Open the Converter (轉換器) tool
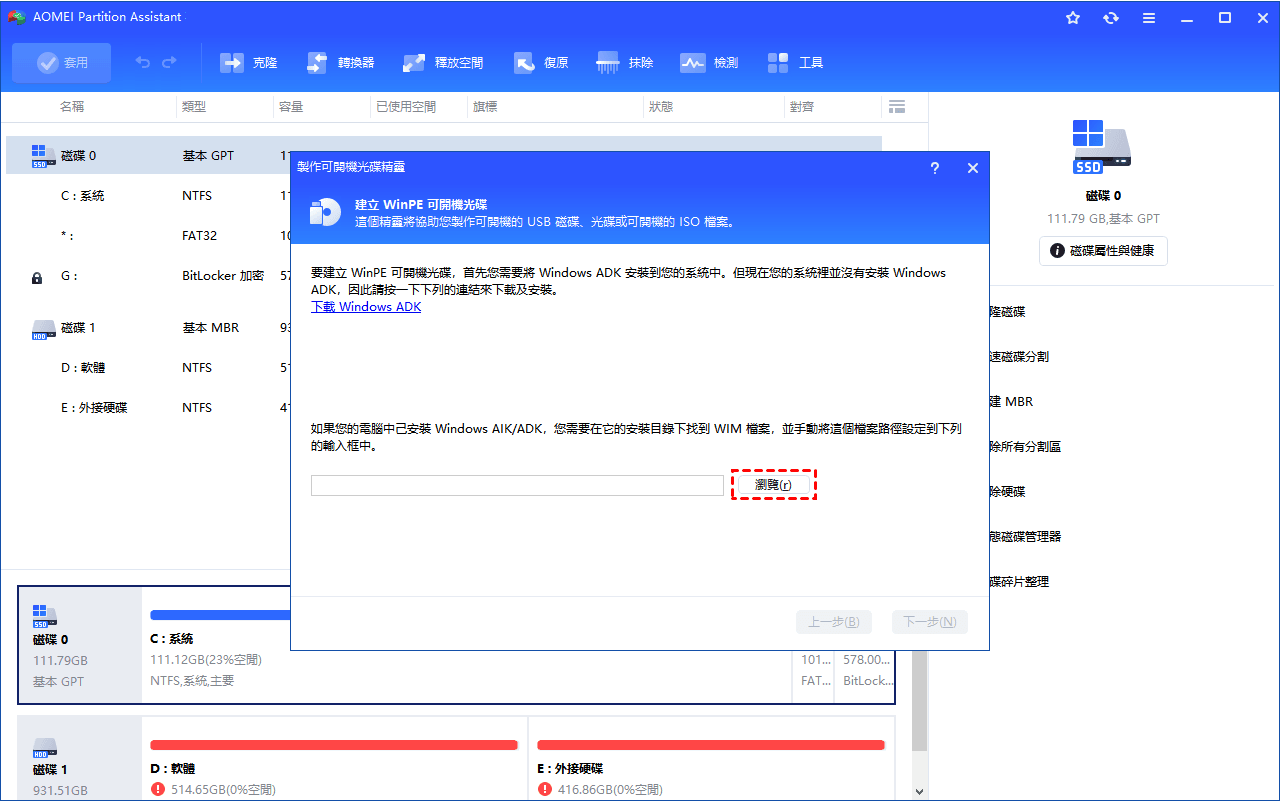The height and width of the screenshot is (801, 1280). pyautogui.click(x=340, y=63)
